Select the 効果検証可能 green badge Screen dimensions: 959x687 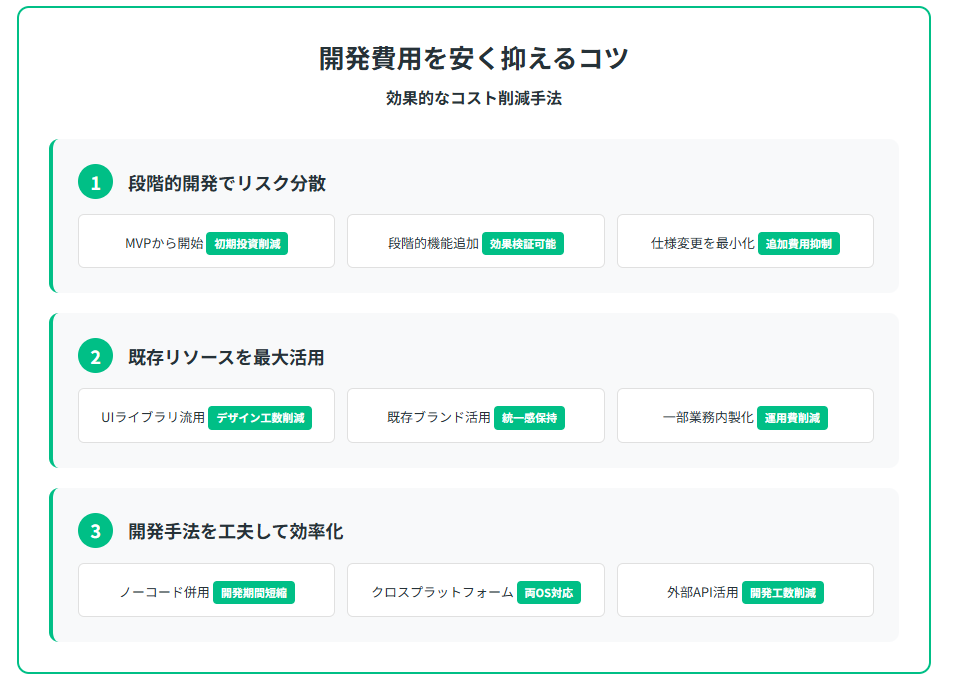[523, 243]
